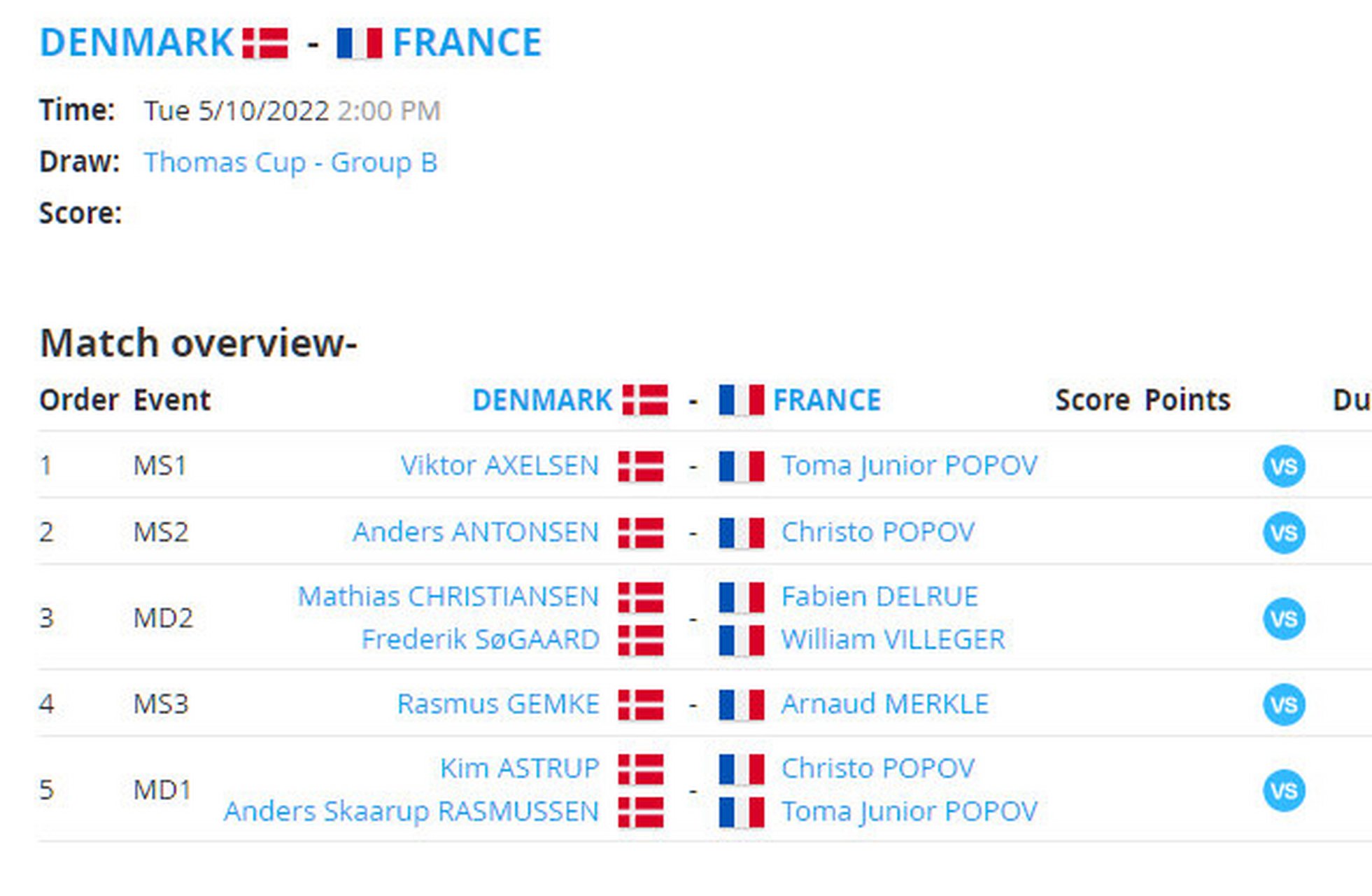Image resolution: width=1372 pixels, height=896 pixels.
Task: Click the Denmark flag in page title
Action: click(265, 43)
